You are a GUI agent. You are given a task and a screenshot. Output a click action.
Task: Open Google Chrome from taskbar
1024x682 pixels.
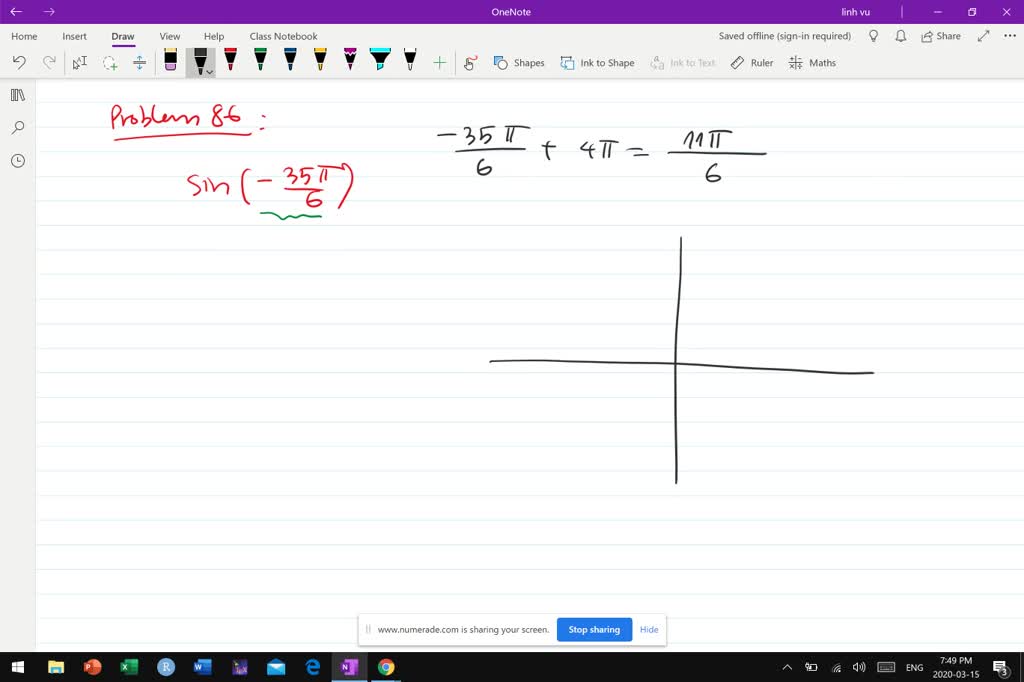[386, 667]
